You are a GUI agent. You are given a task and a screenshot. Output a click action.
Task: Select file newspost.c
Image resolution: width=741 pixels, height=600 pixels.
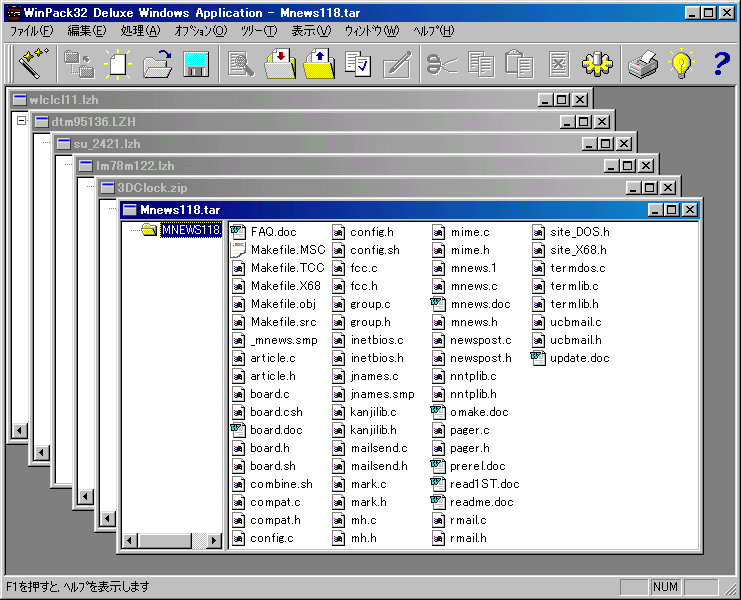pos(472,340)
